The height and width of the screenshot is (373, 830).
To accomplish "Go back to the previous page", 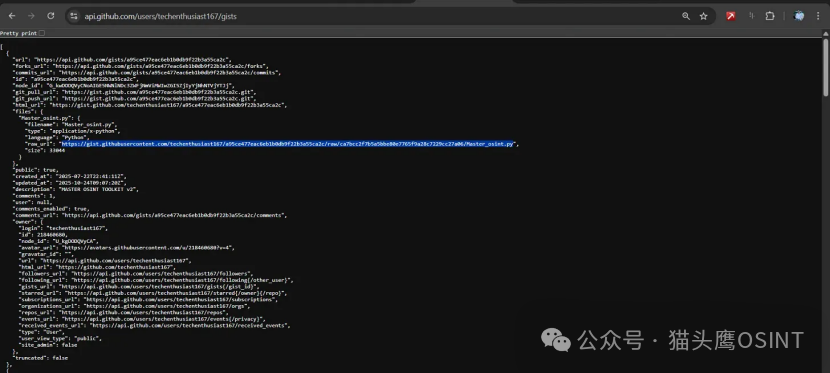I will 12,16.
